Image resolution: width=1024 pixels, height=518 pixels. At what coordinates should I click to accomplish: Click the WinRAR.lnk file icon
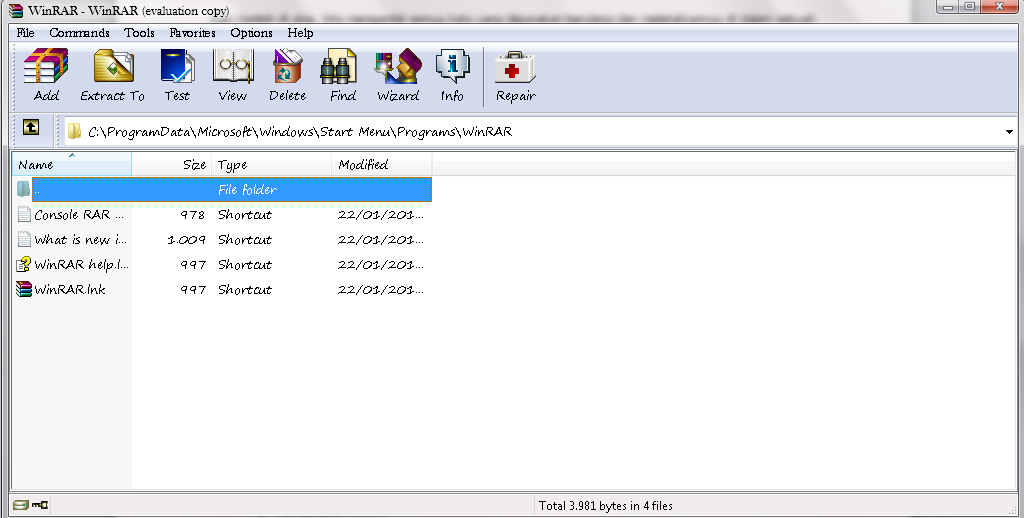click(x=24, y=289)
